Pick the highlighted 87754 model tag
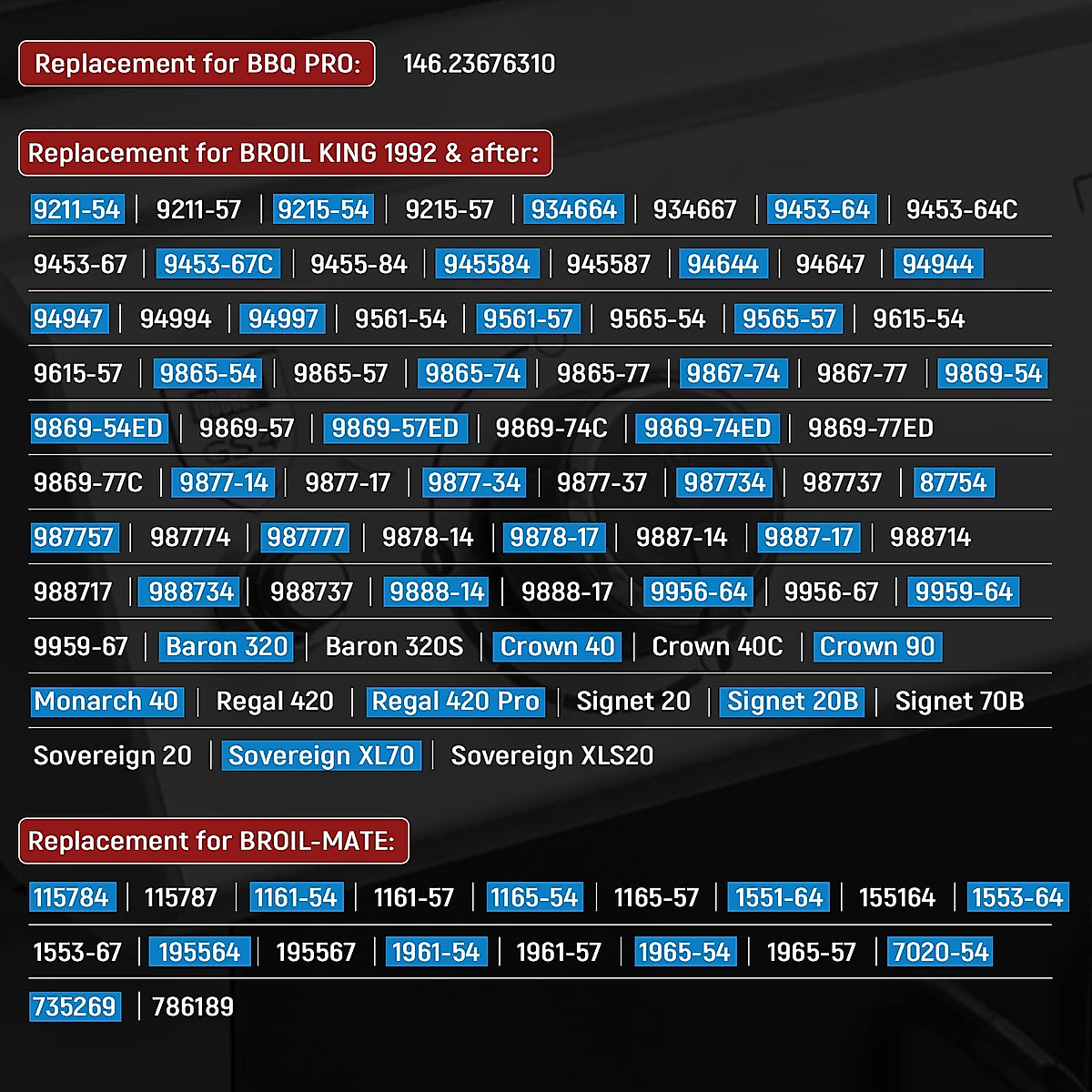Image resolution: width=1092 pixels, height=1092 pixels. coord(953,483)
